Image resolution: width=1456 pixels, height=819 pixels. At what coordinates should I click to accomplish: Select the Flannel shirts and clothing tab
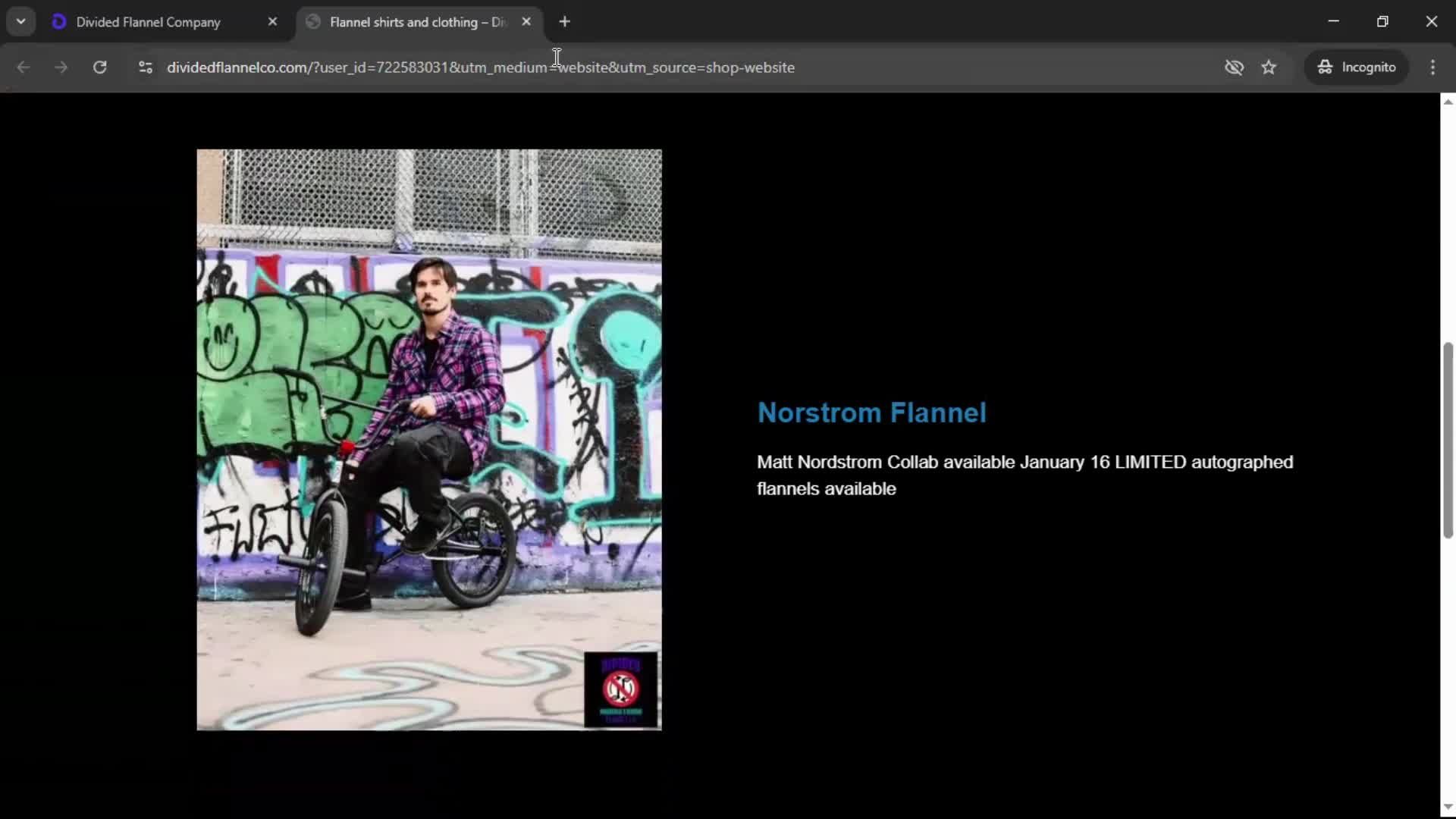click(417, 22)
